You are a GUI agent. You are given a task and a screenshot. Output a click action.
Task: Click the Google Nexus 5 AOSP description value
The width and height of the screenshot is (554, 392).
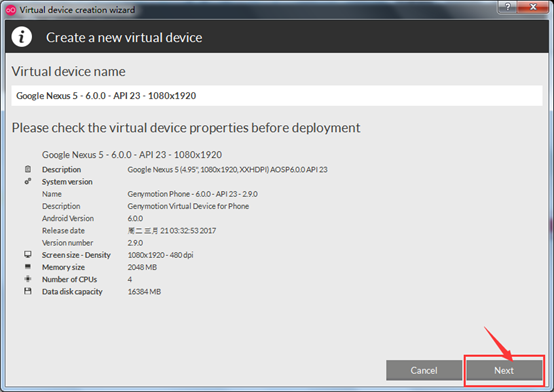(228, 170)
